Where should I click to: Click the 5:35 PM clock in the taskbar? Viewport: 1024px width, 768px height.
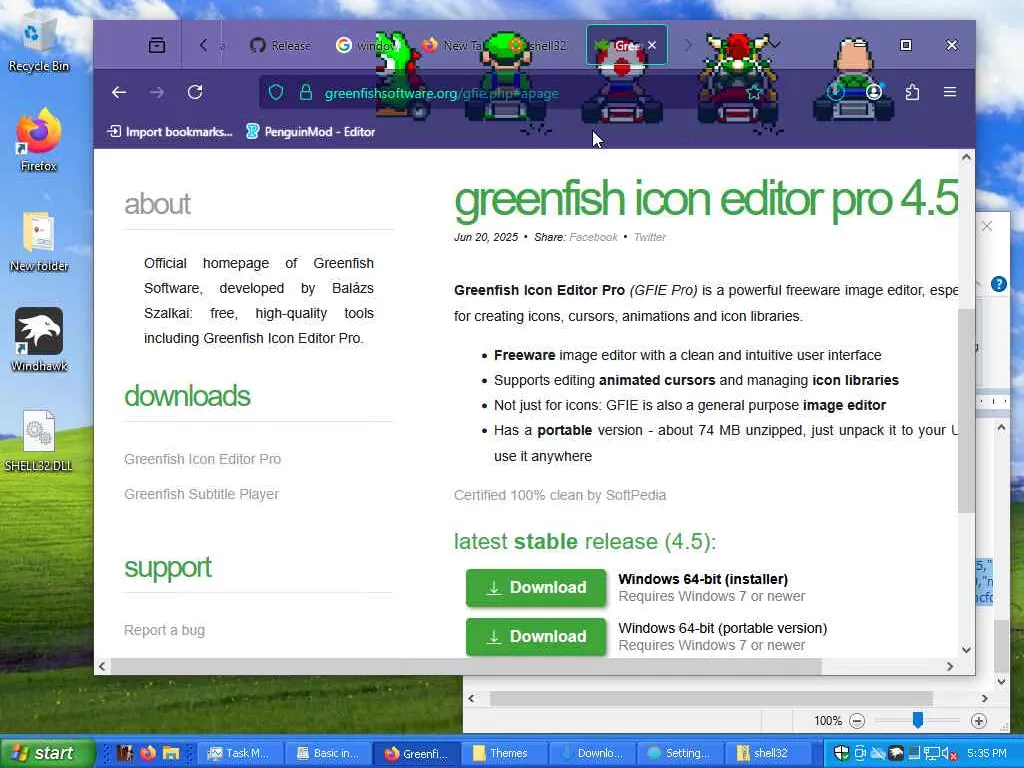tap(987, 753)
